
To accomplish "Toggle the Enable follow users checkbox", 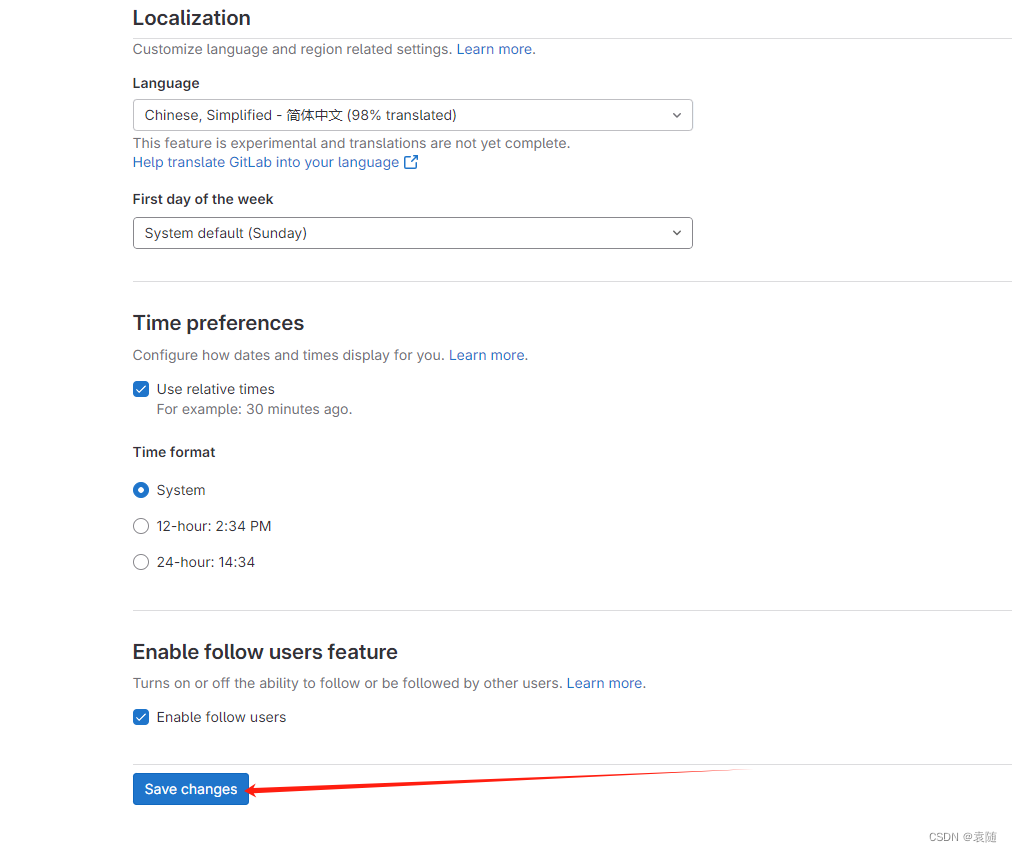I will tap(141, 717).
